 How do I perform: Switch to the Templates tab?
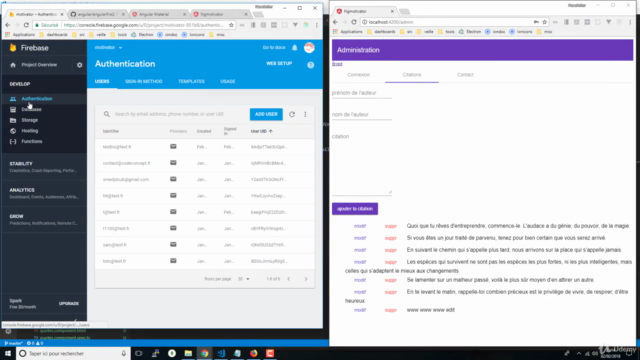[x=191, y=82]
